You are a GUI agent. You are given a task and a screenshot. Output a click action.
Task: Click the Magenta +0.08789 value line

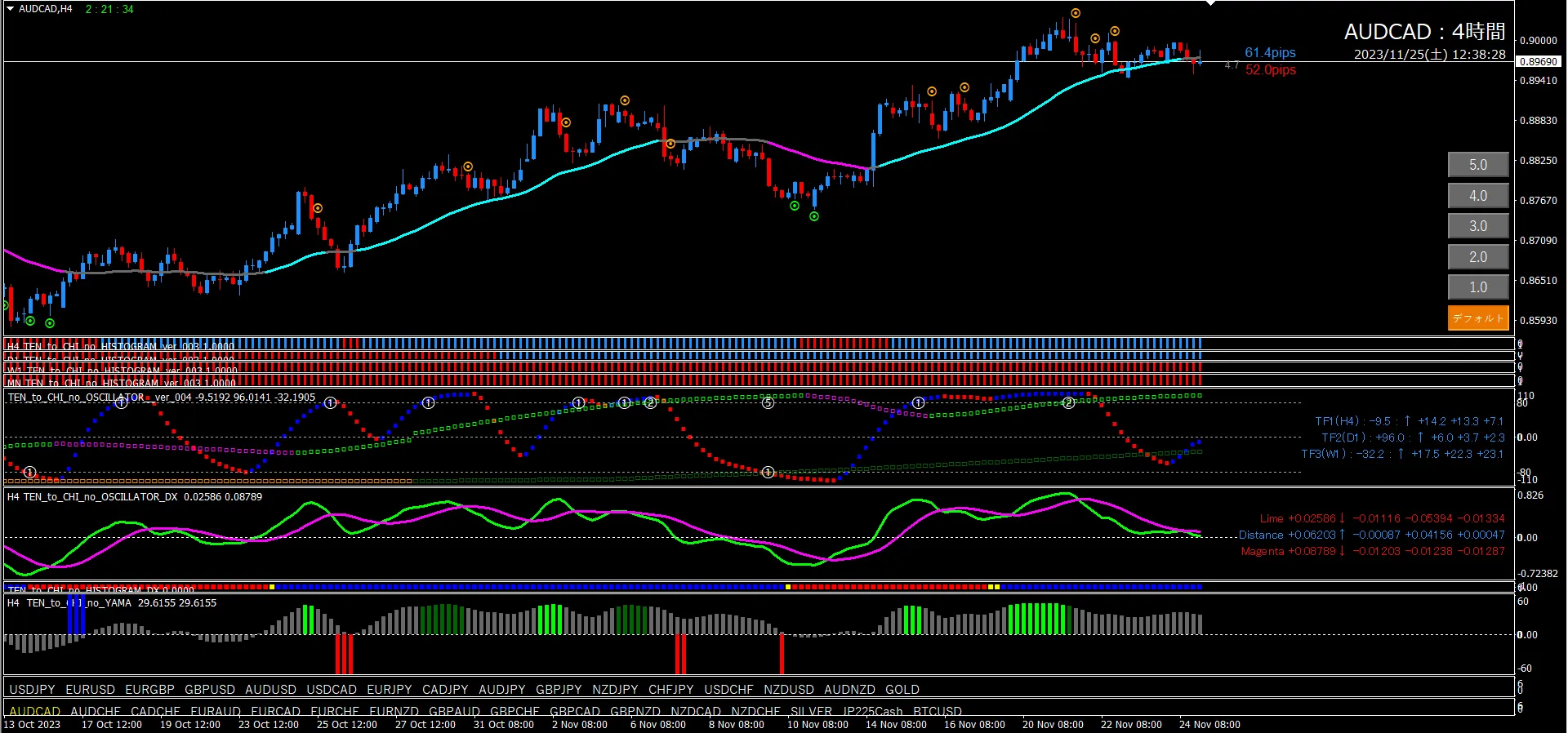[x=1373, y=551]
